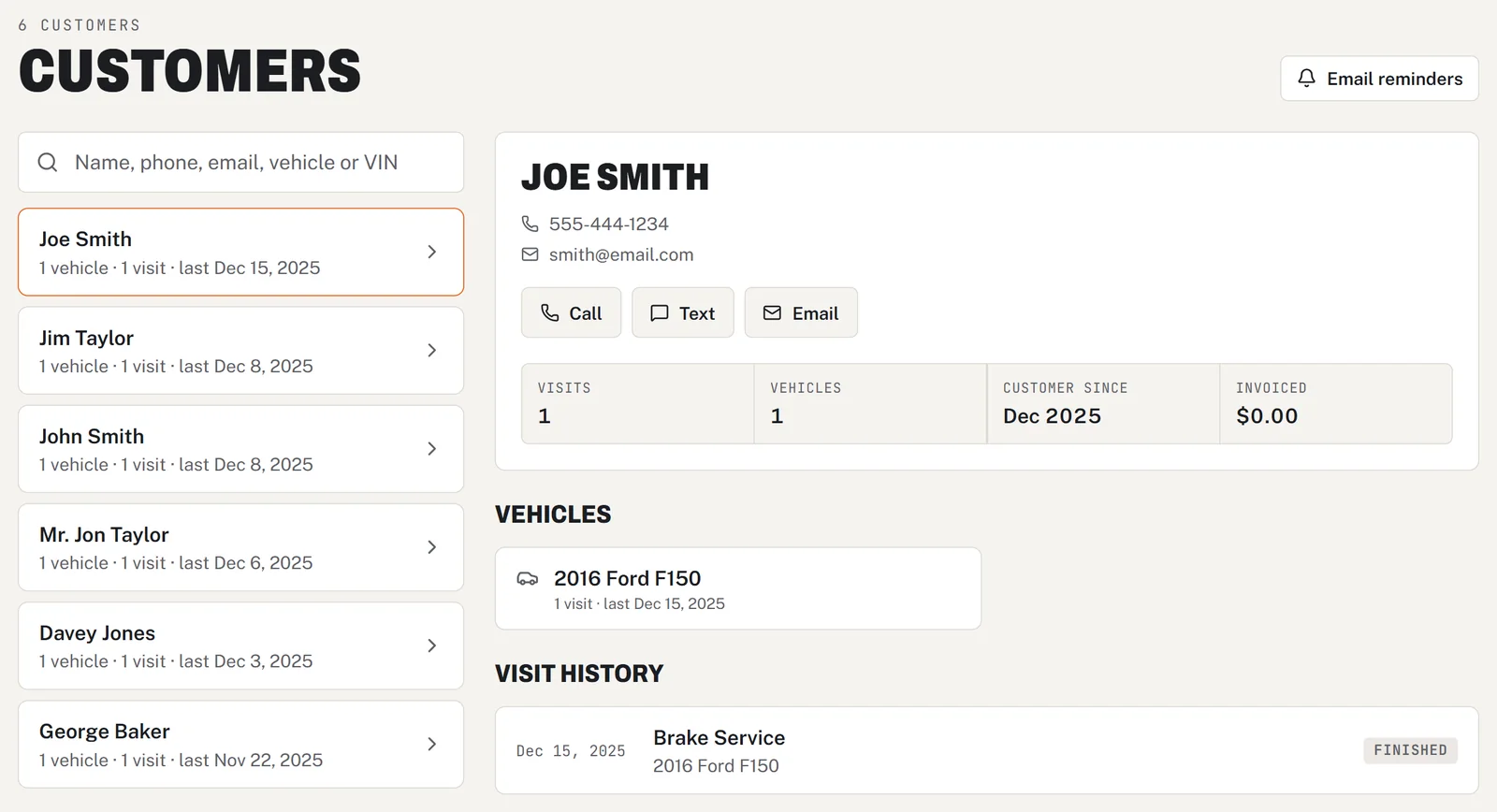Open the Brake Service visit entry
The height and width of the screenshot is (812, 1497).
986,750
